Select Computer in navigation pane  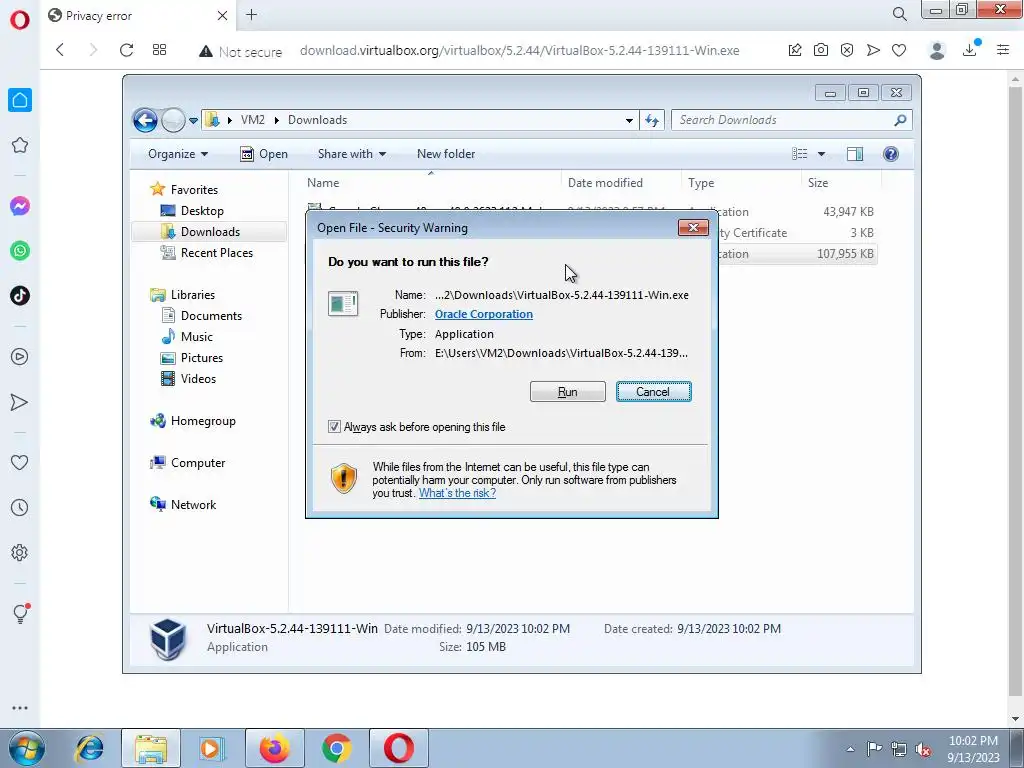(x=198, y=463)
